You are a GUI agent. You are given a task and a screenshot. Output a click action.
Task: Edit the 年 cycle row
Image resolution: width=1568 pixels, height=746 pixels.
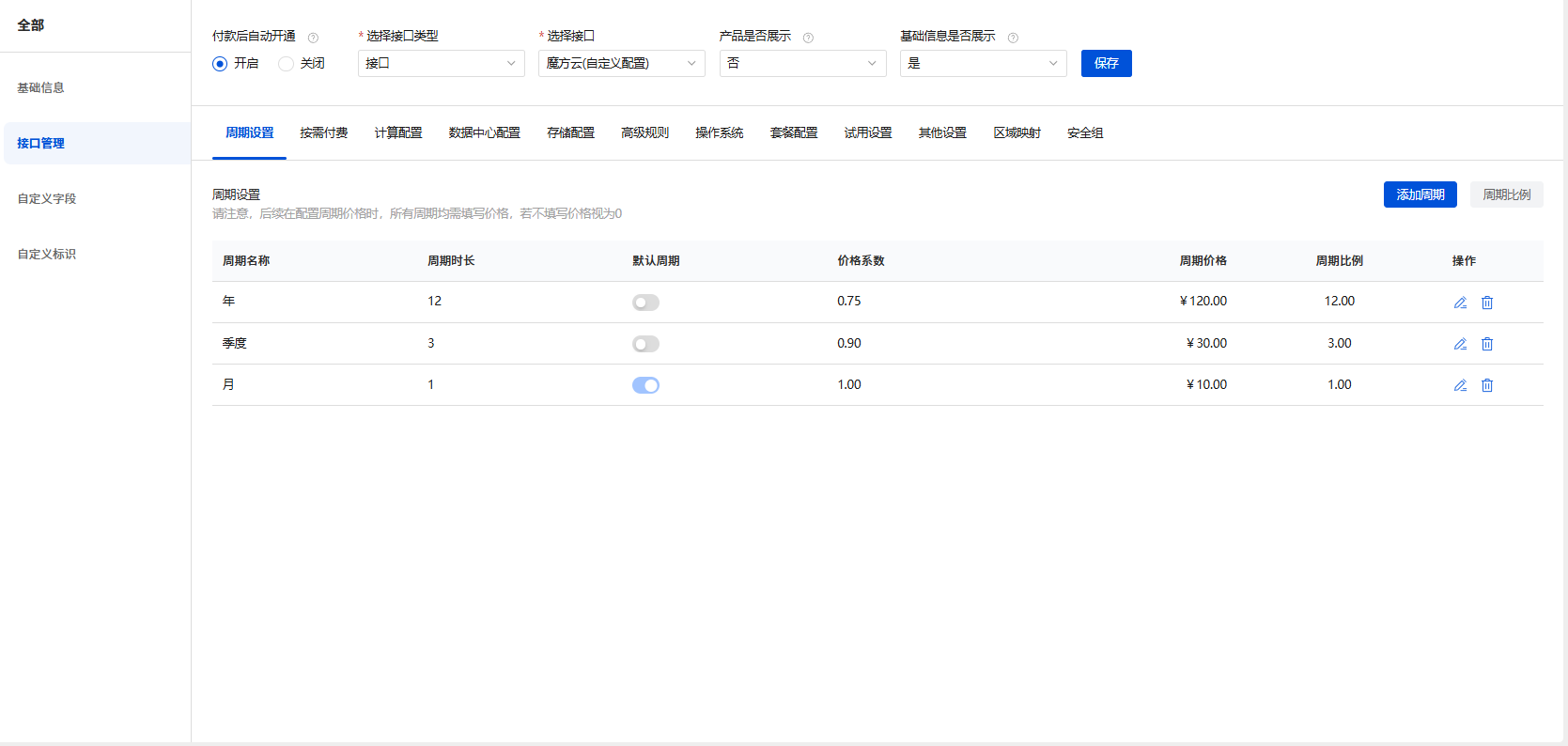click(x=1460, y=303)
